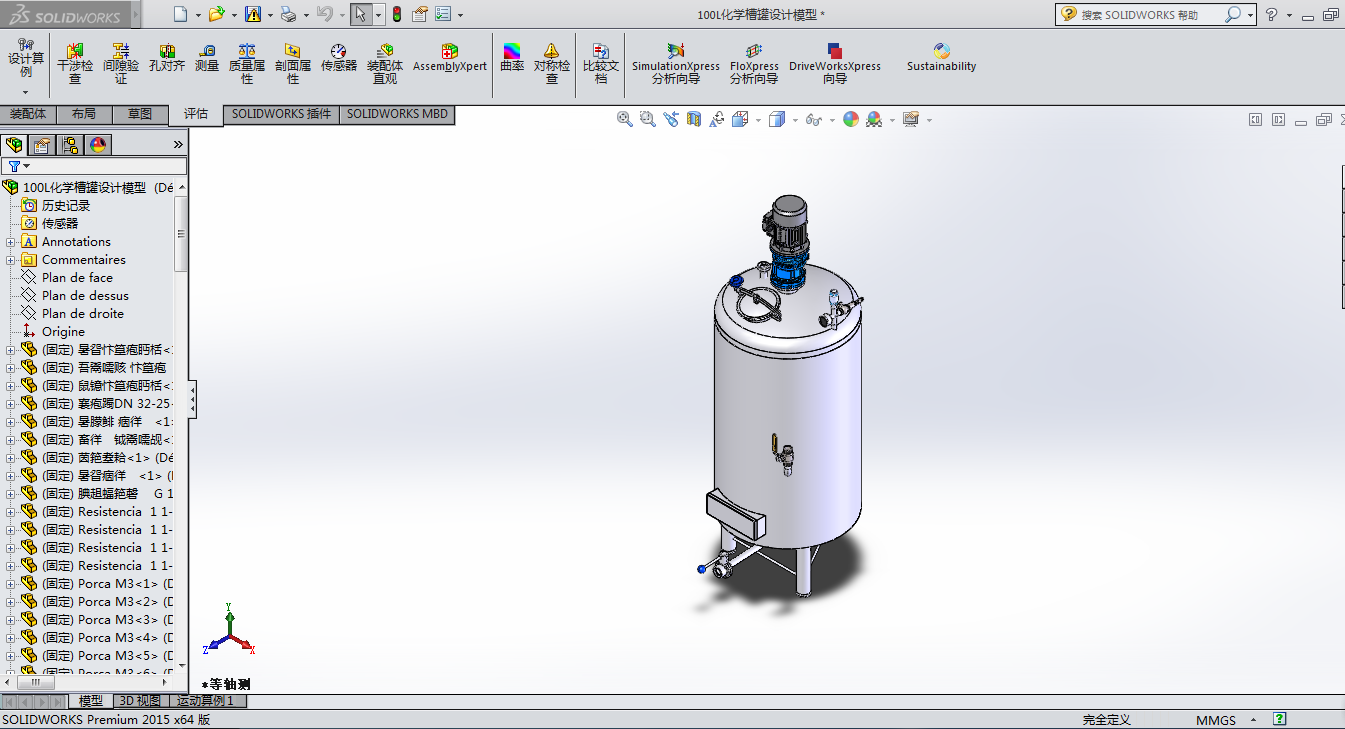
Task: Open the feature tree filter dropdown
Action: [x=18, y=166]
